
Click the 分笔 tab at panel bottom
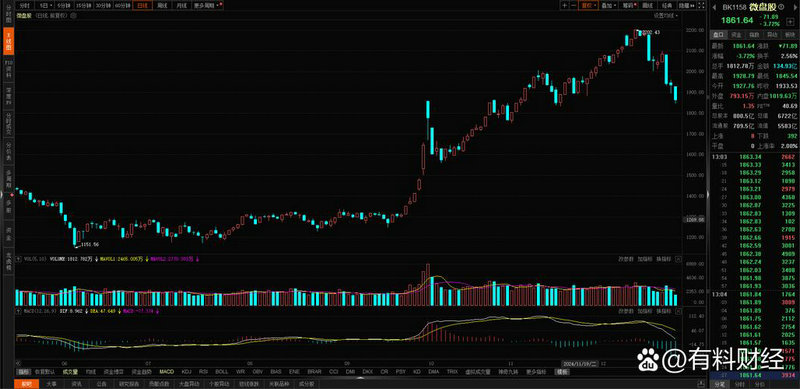click(x=719, y=384)
